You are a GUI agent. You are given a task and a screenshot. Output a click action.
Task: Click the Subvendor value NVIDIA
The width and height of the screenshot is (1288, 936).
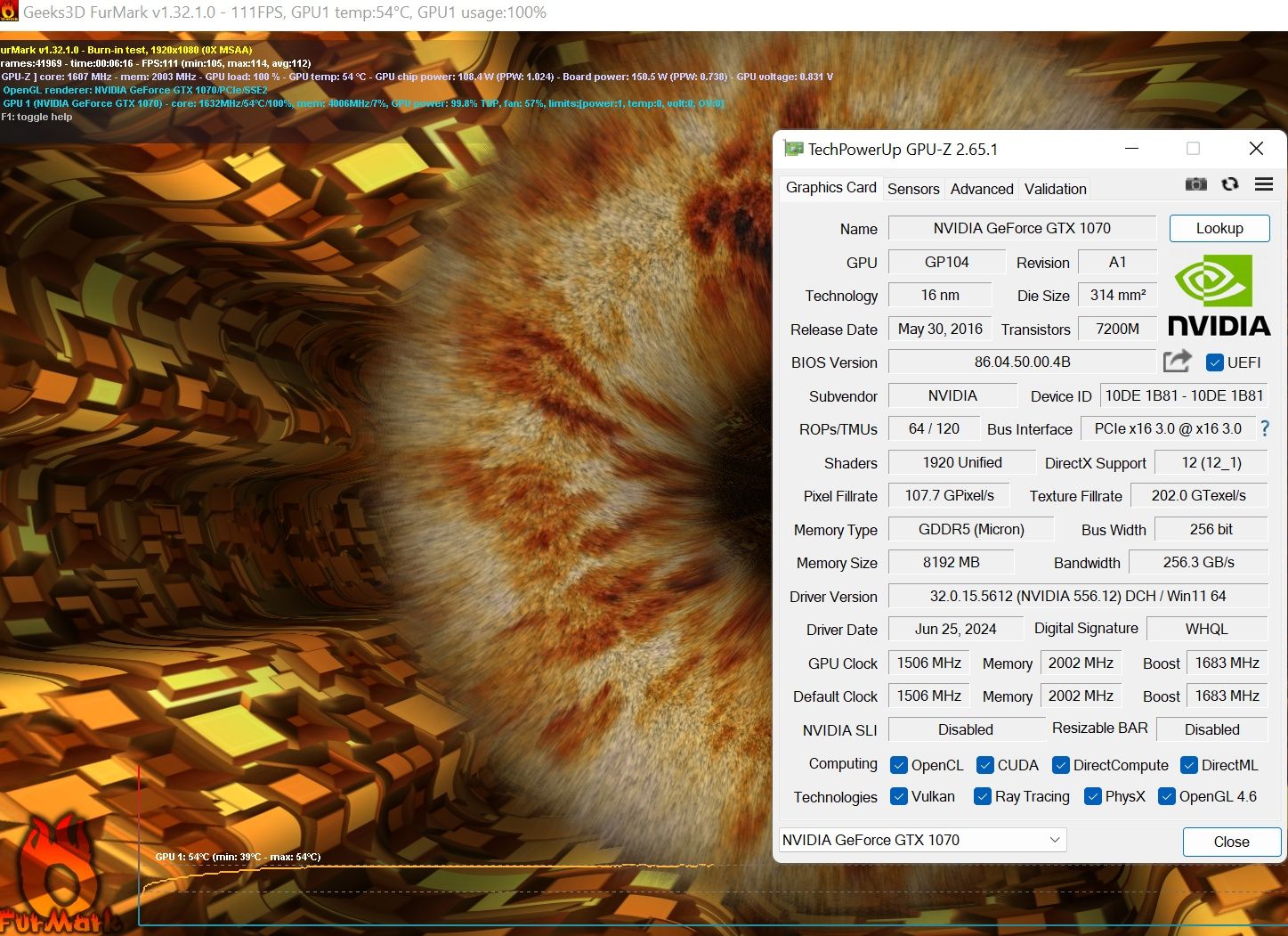pos(952,395)
